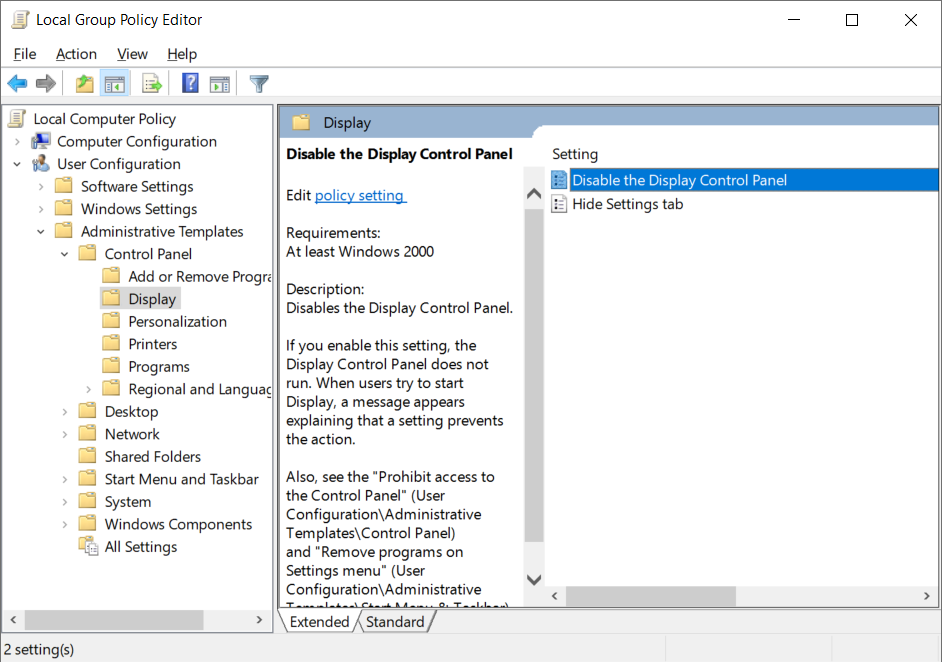Image resolution: width=942 pixels, height=662 pixels.
Task: Select the Add or Remove Programs folder
Action: pos(186,276)
